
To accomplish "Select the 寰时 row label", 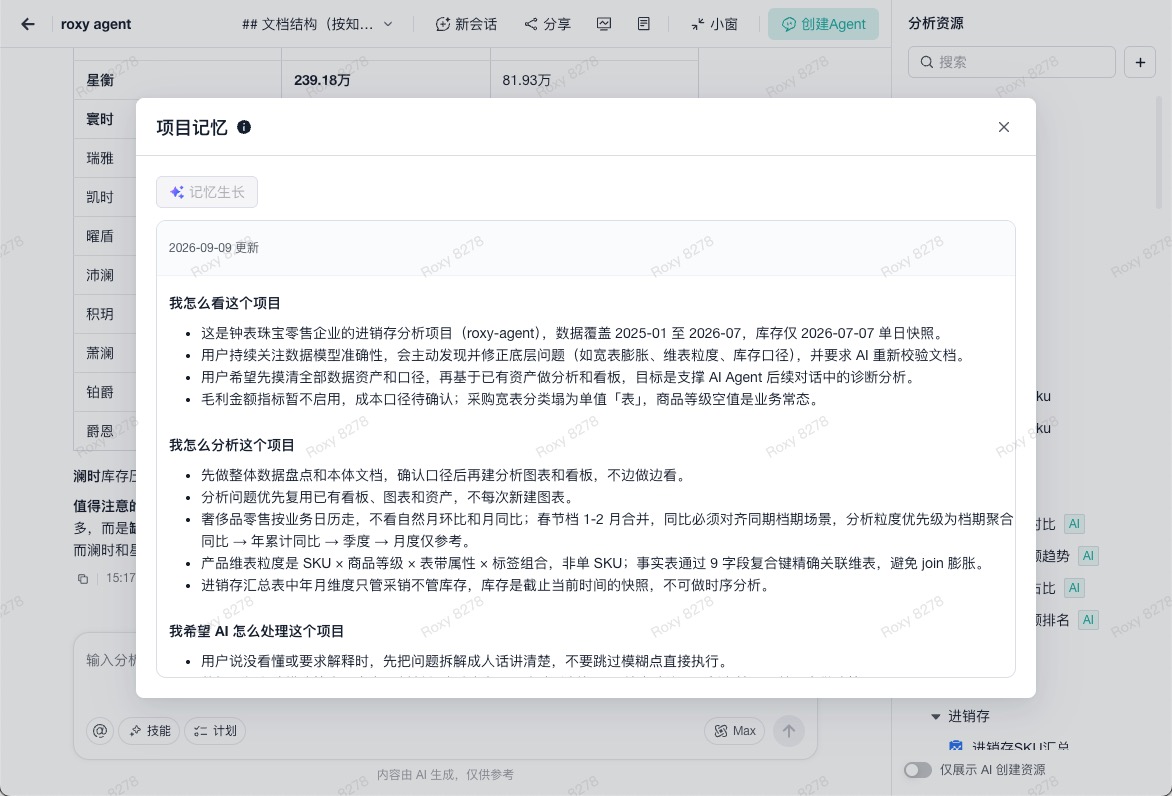I will point(100,119).
